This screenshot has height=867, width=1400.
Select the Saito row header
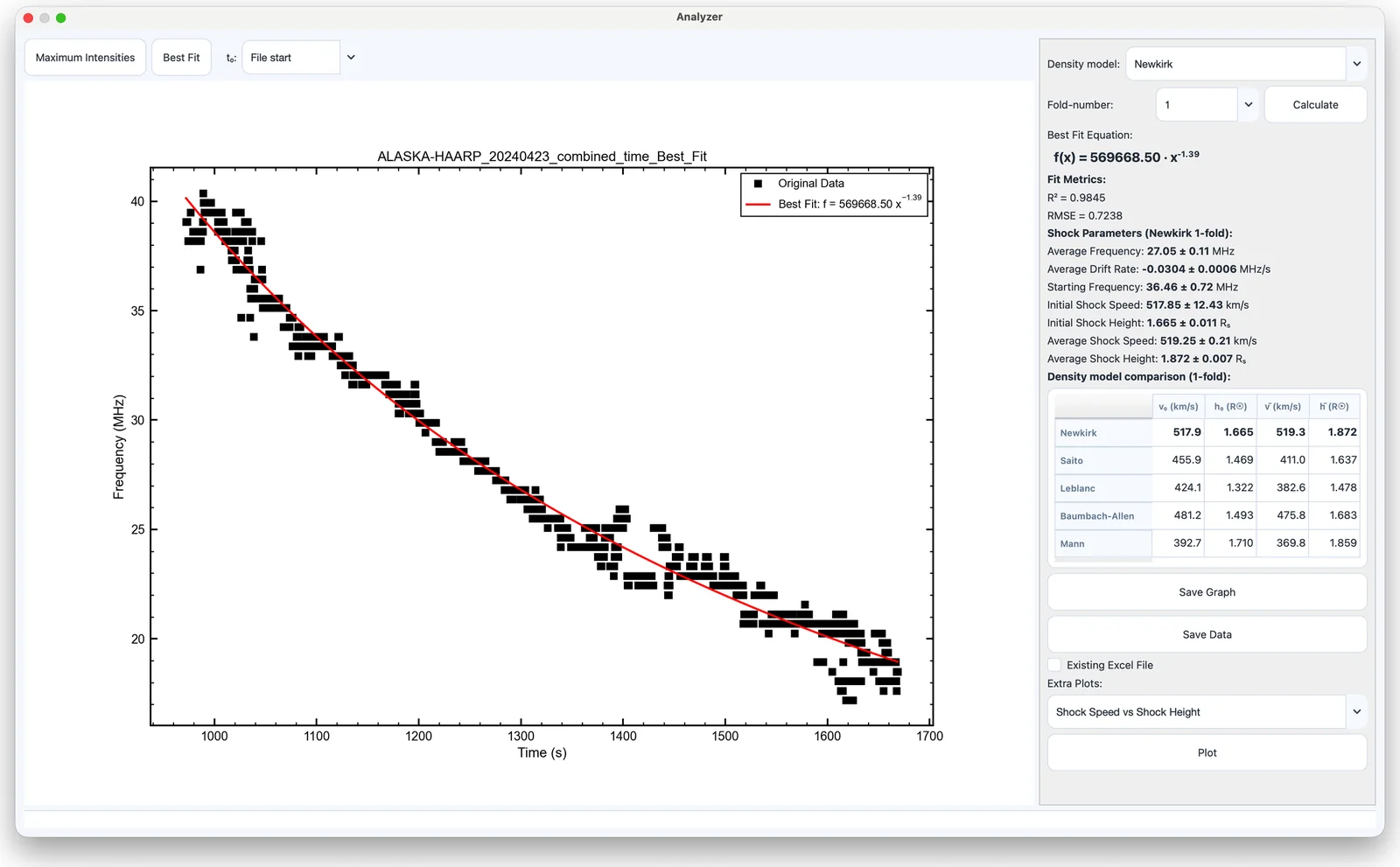(1103, 460)
